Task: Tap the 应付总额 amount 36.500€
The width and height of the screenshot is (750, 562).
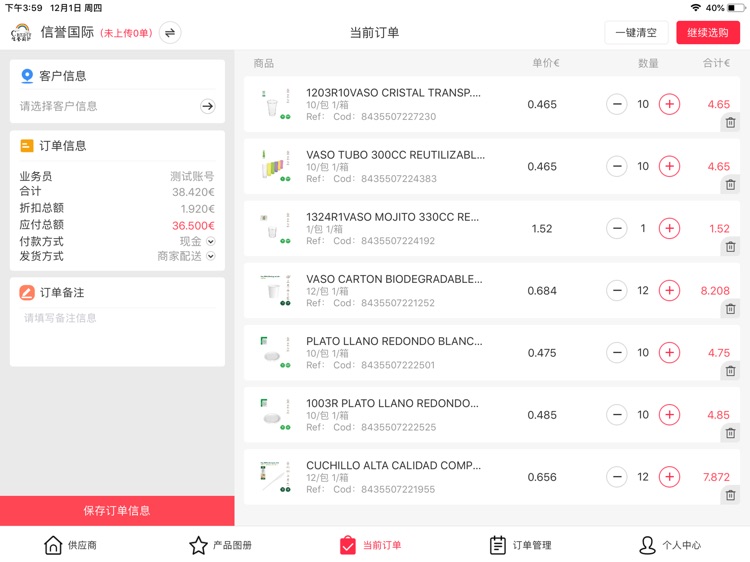Action: click(x=193, y=226)
